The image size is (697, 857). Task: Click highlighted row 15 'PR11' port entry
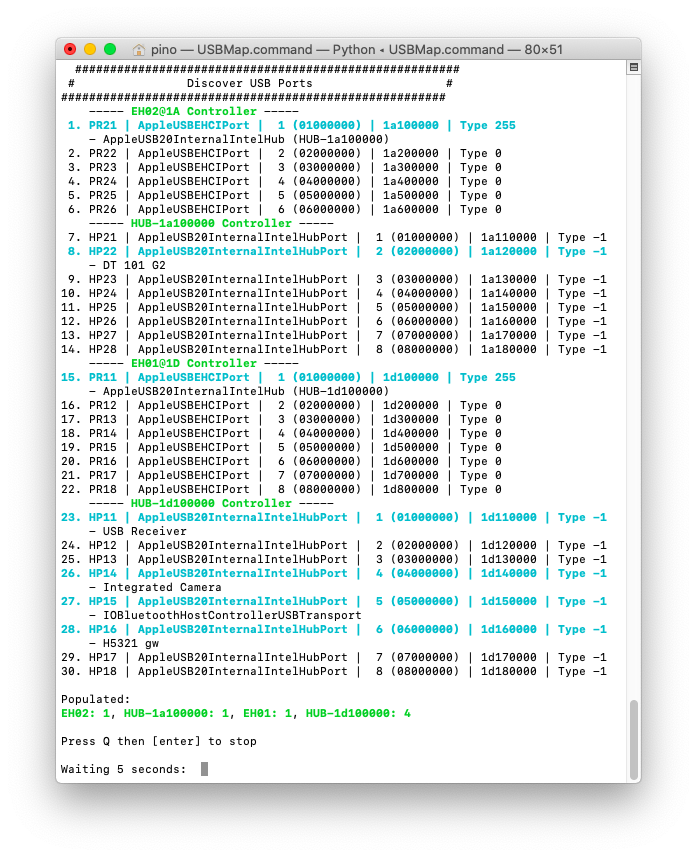pyautogui.click(x=288, y=378)
